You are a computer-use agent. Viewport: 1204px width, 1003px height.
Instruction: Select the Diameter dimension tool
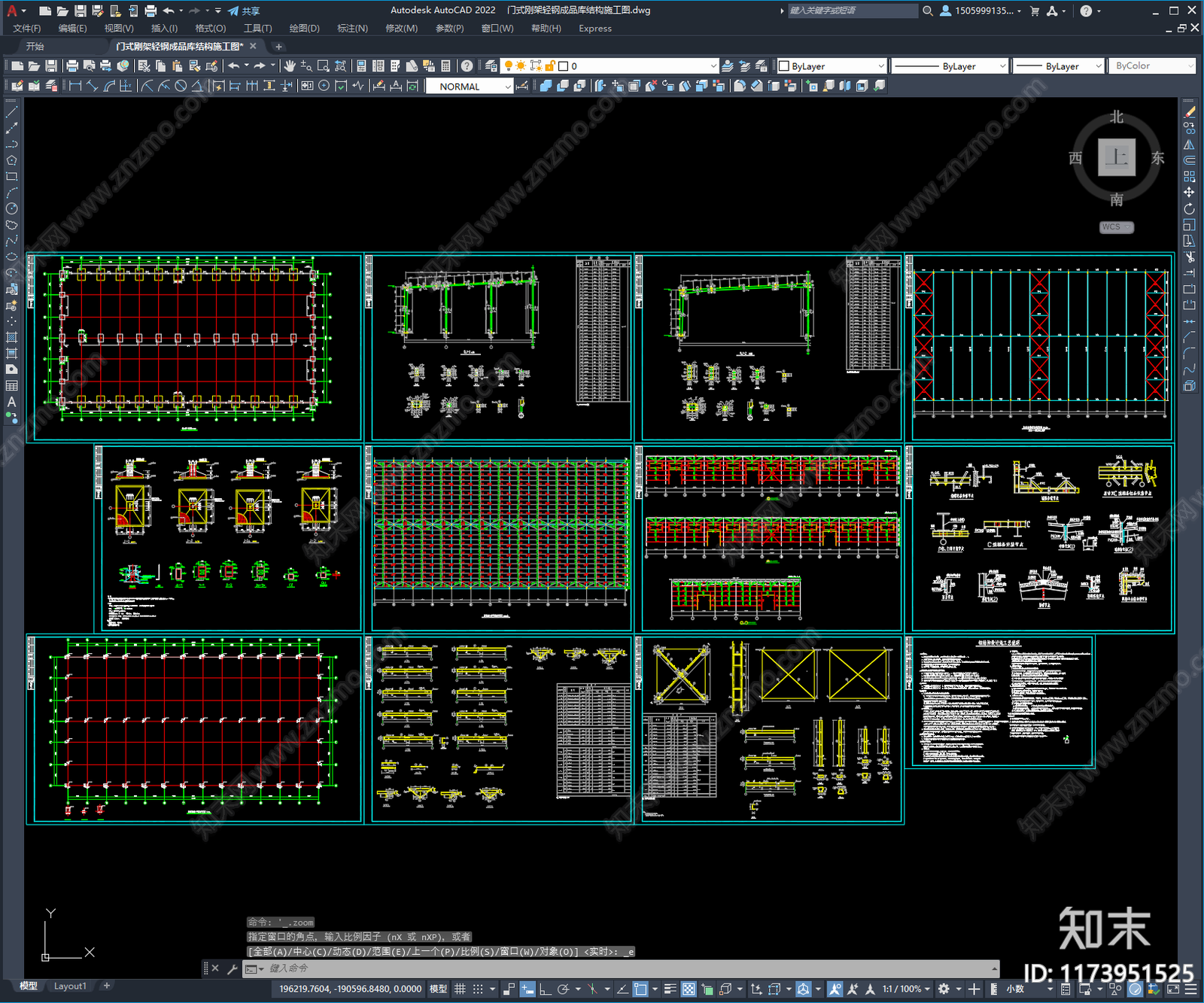click(181, 86)
